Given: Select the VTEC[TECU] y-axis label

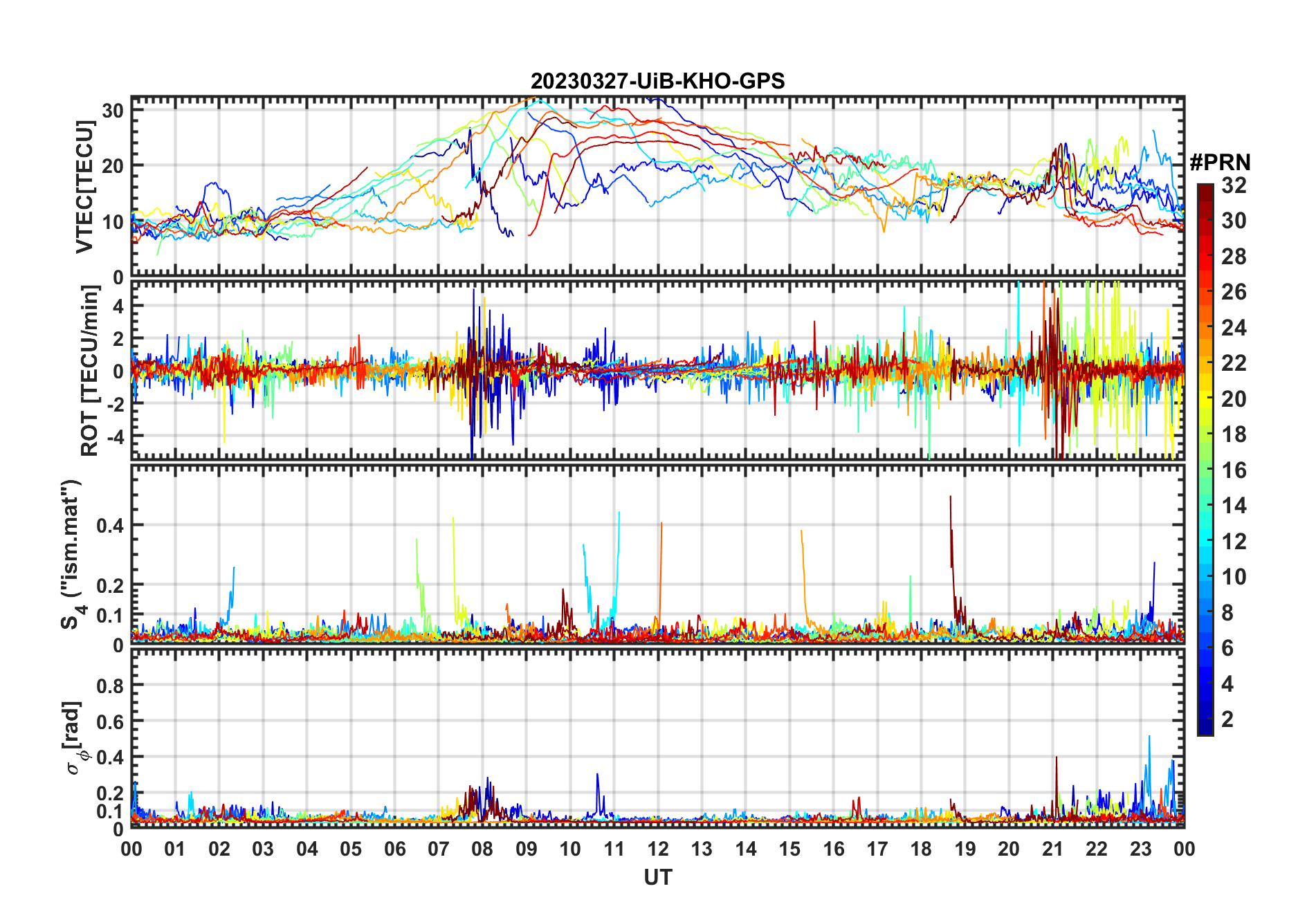Looking at the screenshot, I should point(84,187).
